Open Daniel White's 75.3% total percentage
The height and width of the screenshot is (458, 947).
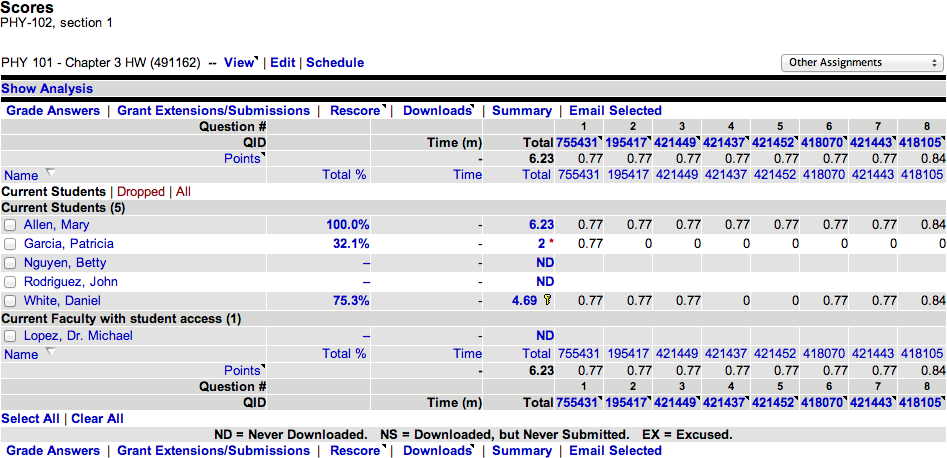tap(349, 300)
